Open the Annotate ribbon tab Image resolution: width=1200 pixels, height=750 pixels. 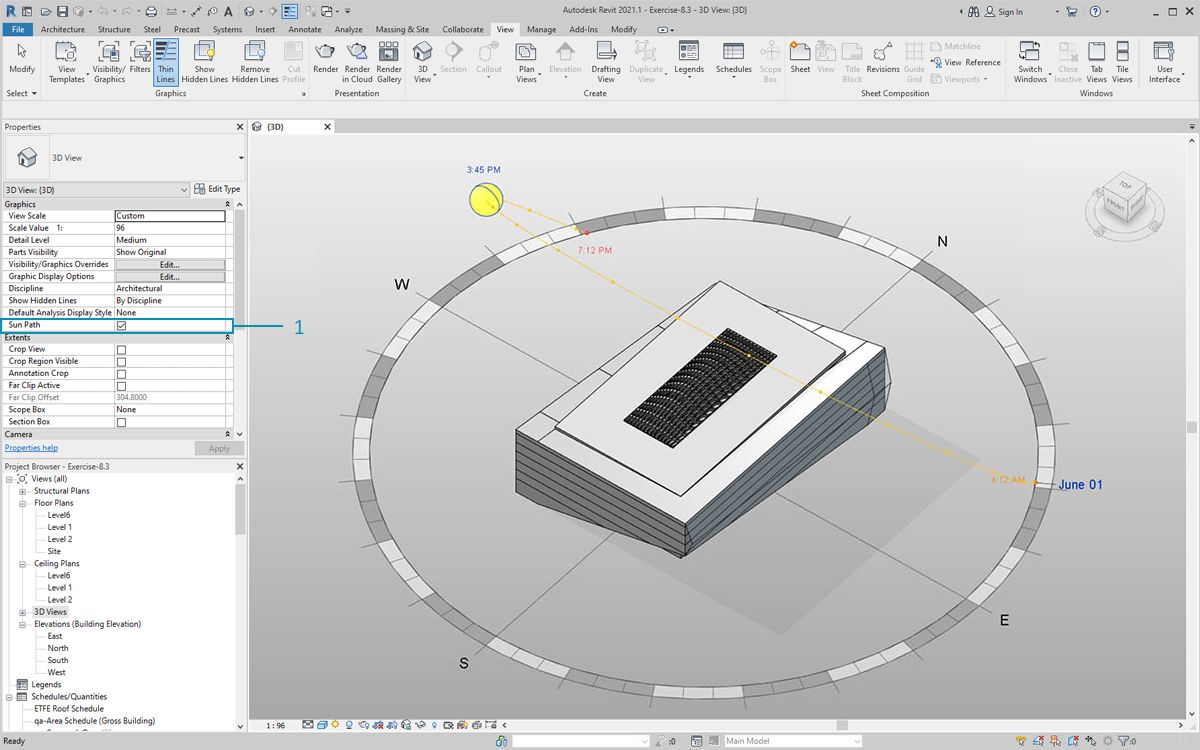305,30
